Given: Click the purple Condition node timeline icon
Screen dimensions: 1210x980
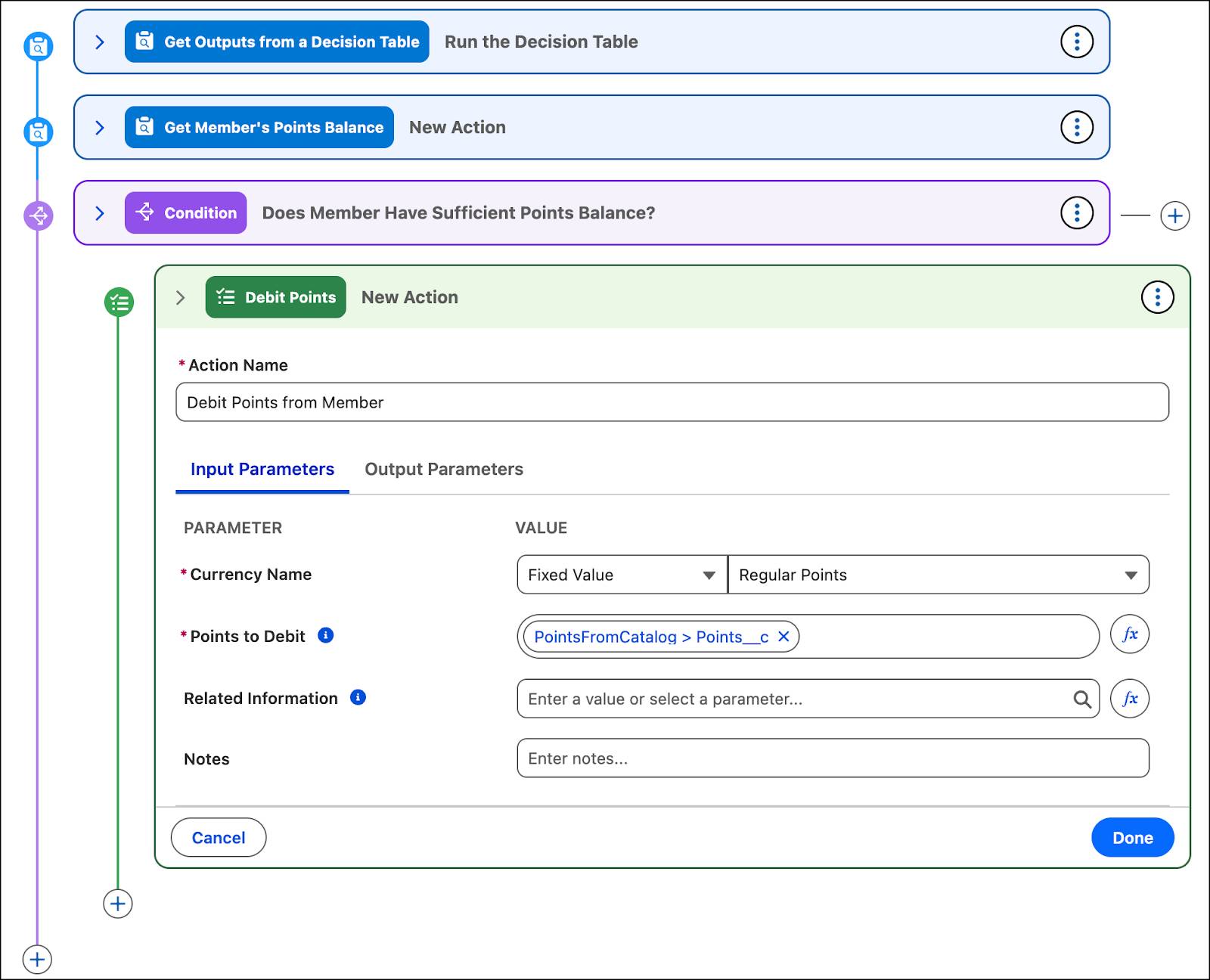Looking at the screenshot, I should pos(38,216).
